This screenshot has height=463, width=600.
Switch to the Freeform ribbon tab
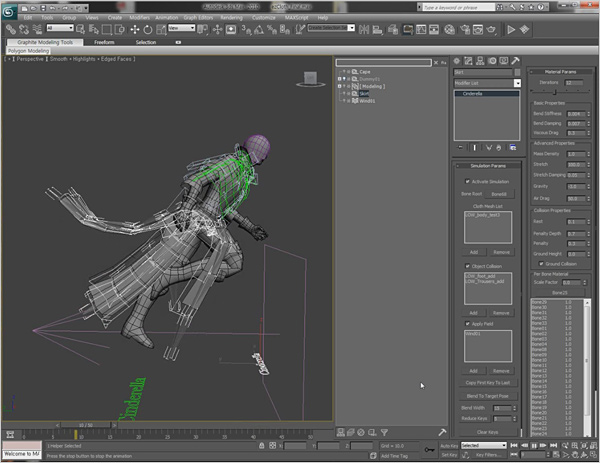point(104,42)
